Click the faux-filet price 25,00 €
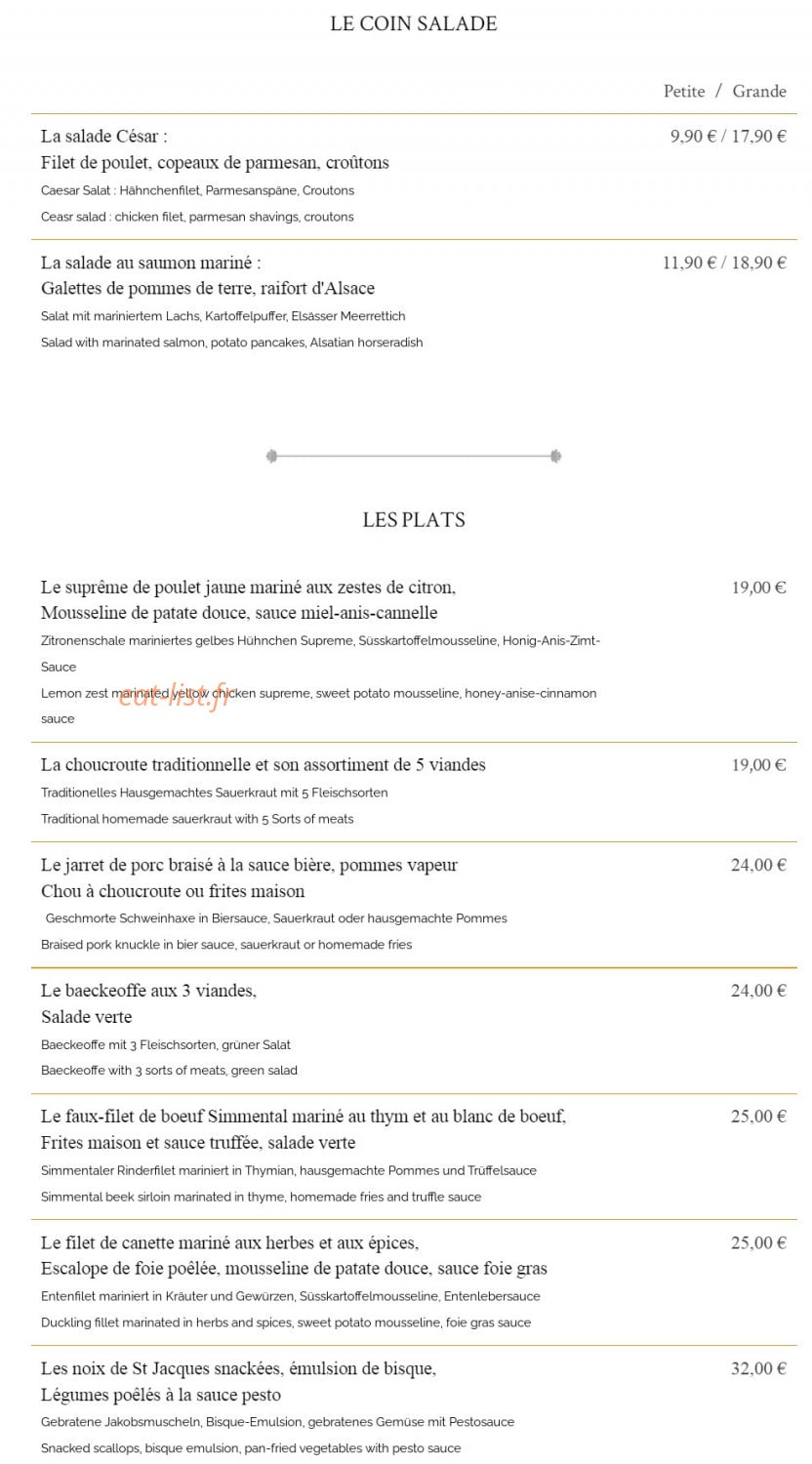The width and height of the screenshot is (812, 1464). point(758,1117)
